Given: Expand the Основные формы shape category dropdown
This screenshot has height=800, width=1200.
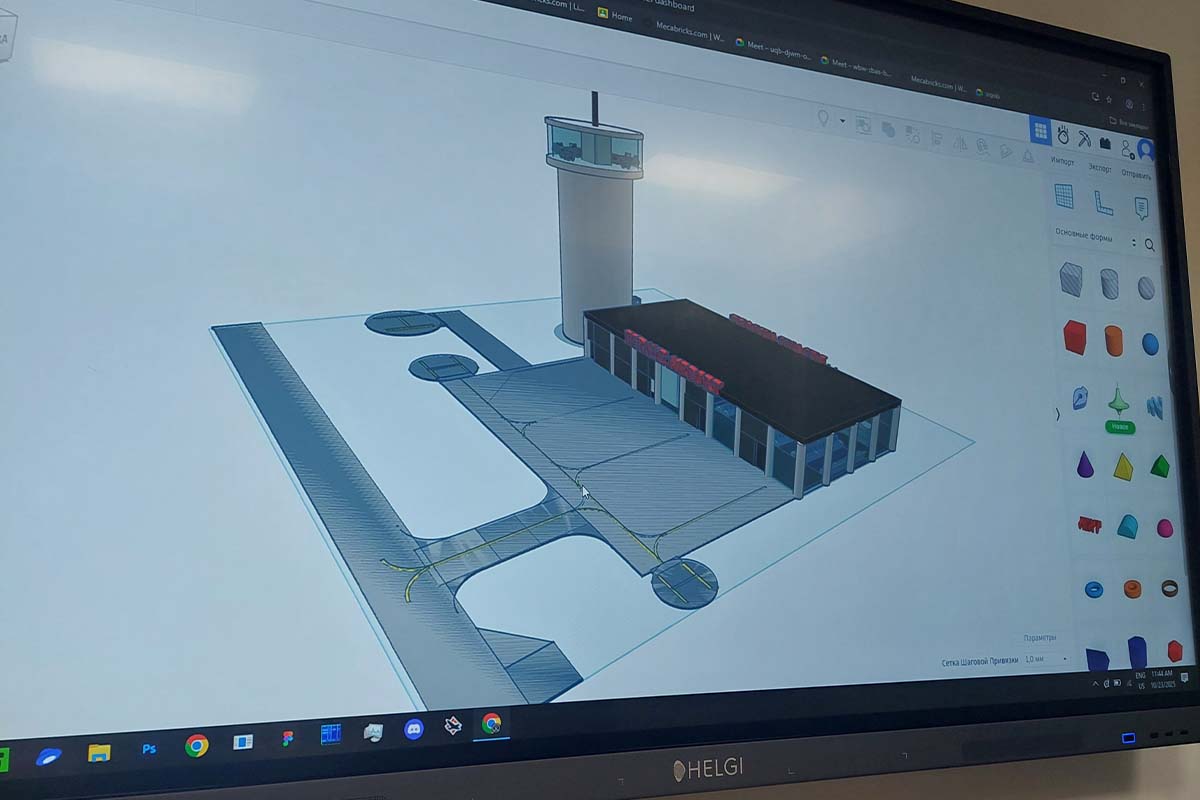Looking at the screenshot, I should (1133, 242).
